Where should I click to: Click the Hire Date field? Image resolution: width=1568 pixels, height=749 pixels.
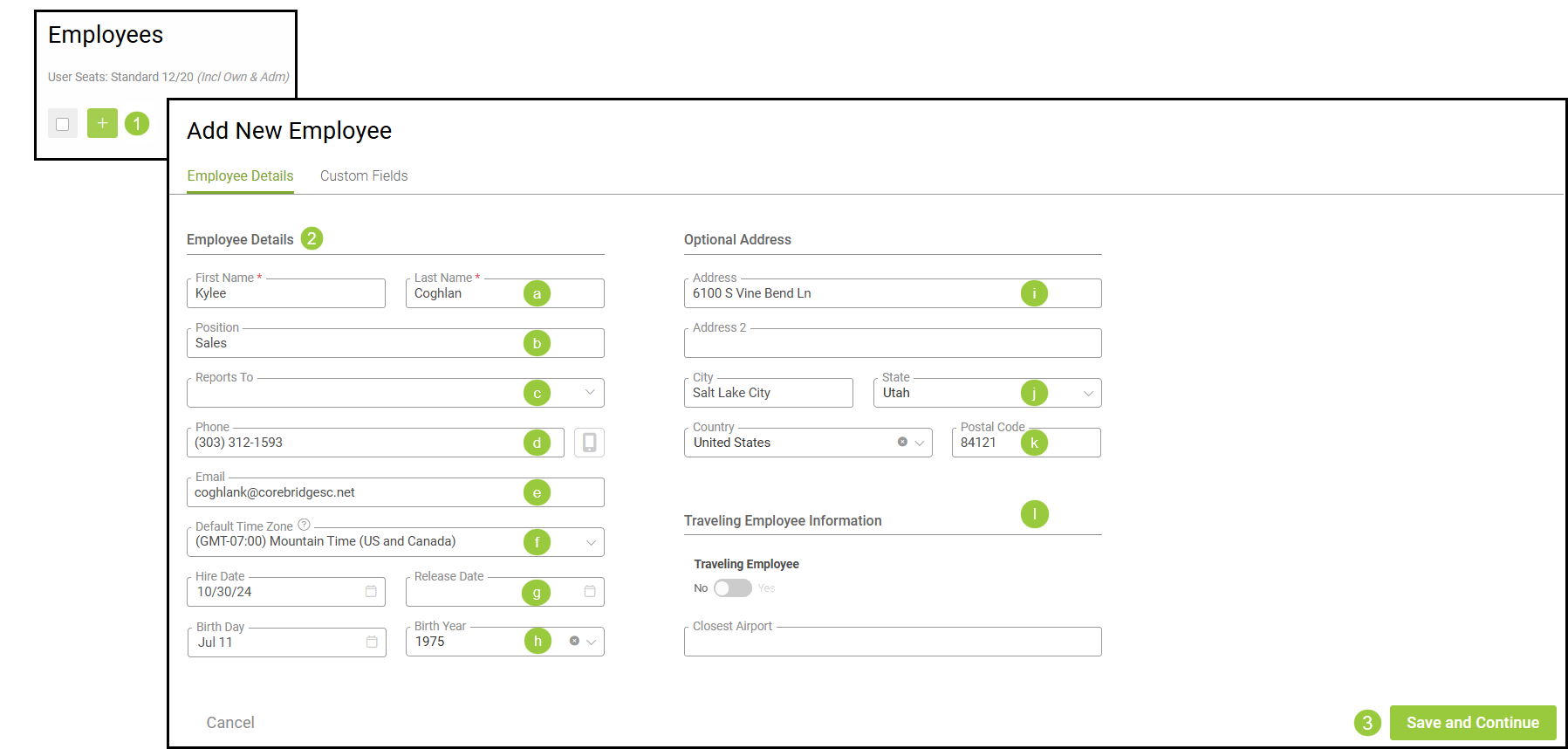pos(286,592)
